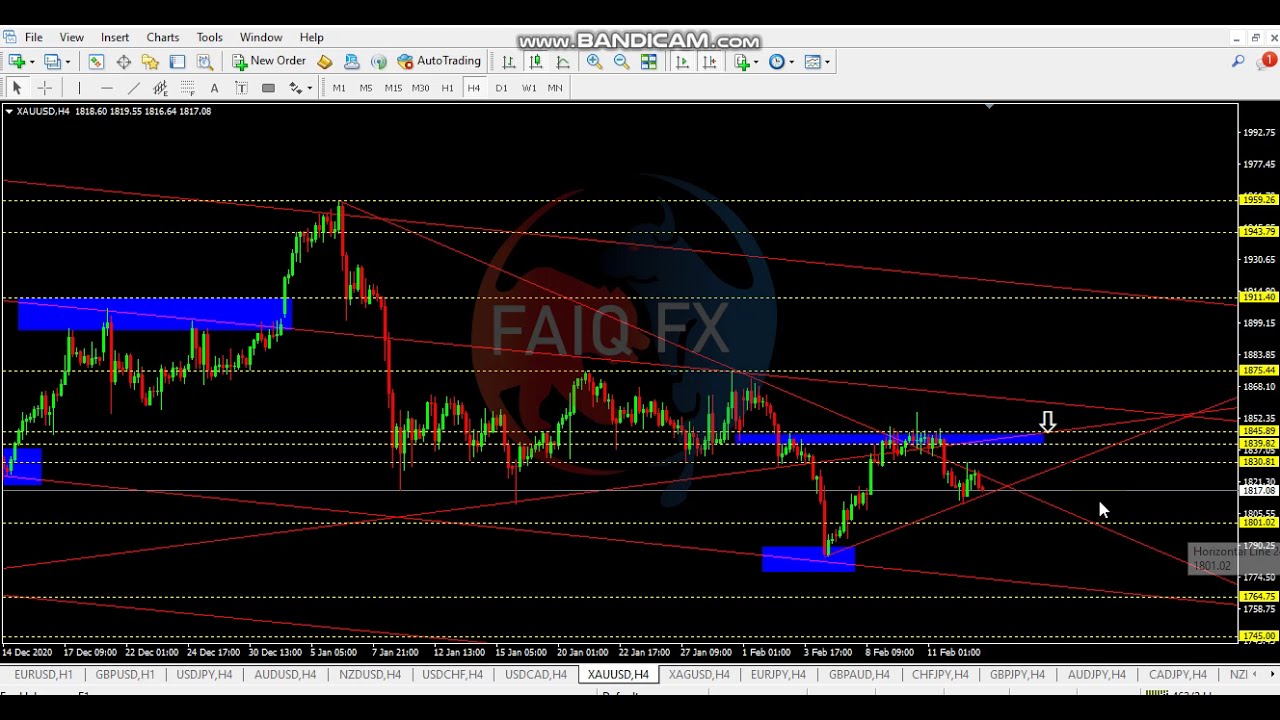The image size is (1280, 720).
Task: Switch to the USDCAD,H4 chart tab
Action: pos(536,675)
